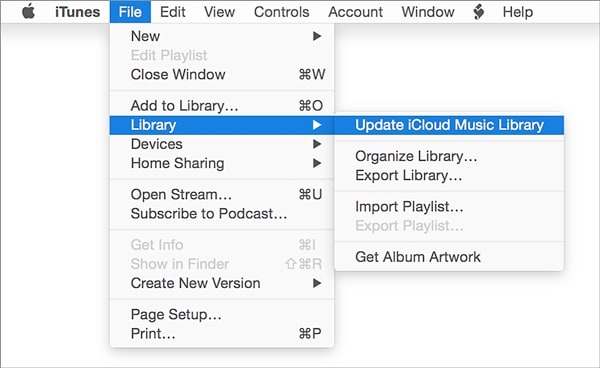Open the Account menu
Viewport: 600px width, 368px height.
point(355,12)
